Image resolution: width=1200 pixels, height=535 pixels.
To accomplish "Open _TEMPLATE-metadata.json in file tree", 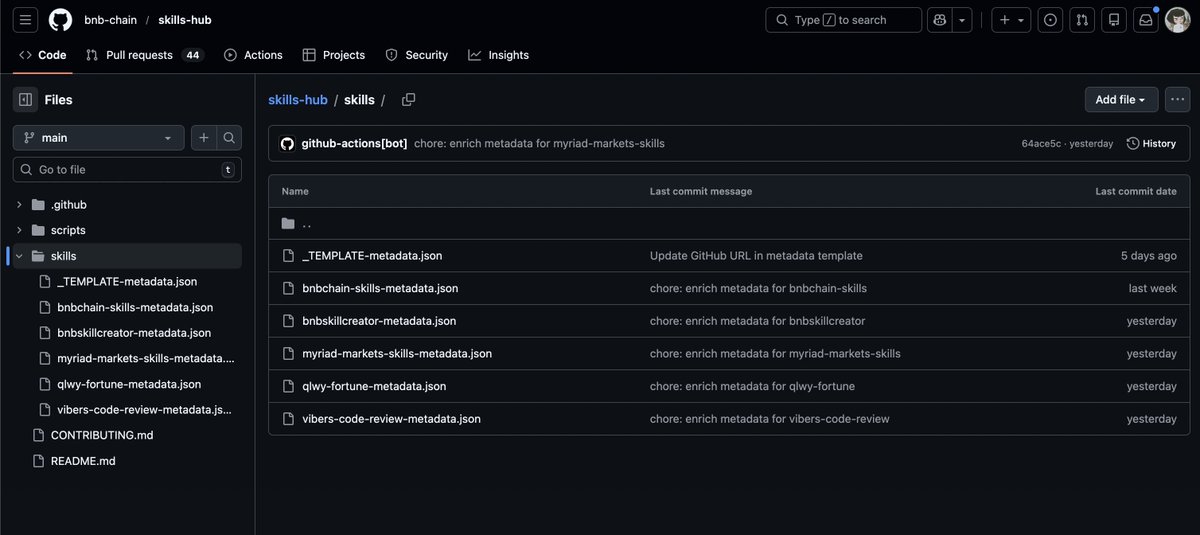I will coord(127,282).
